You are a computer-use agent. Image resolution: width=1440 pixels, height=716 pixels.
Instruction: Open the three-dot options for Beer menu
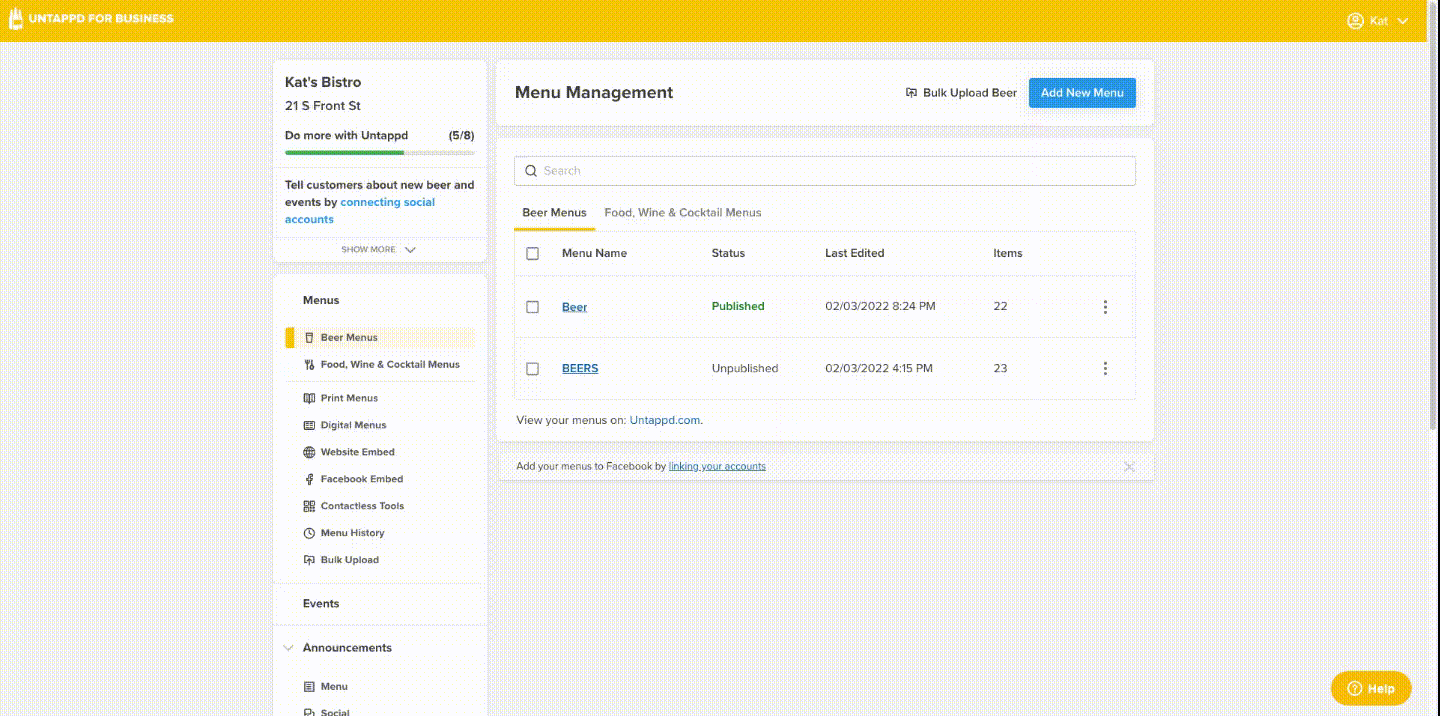(1105, 307)
